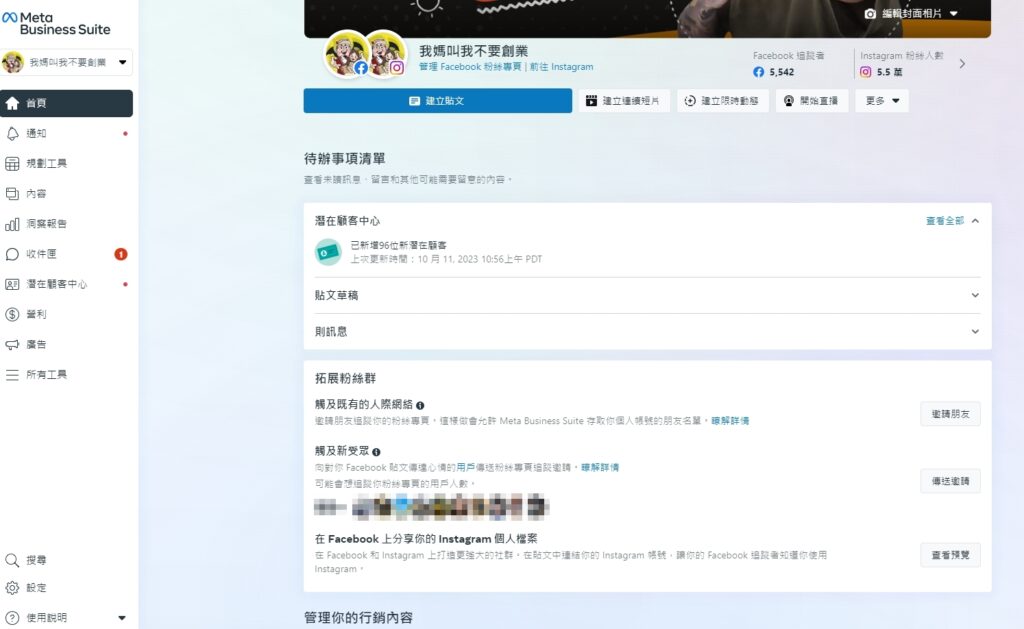Click 瞭解詳情 link under 觸及既有的人際網絡
The height and width of the screenshot is (629, 1024).
click(x=730, y=421)
